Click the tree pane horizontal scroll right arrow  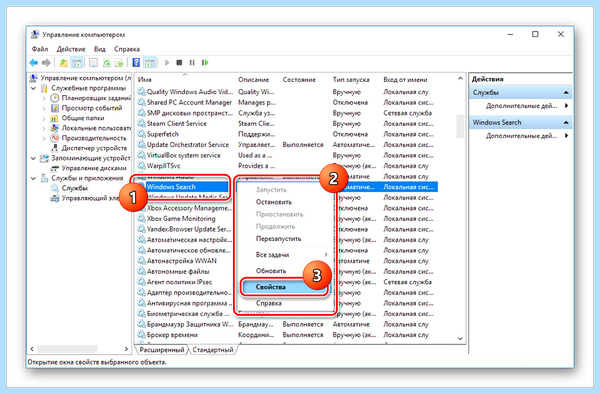coord(126,349)
